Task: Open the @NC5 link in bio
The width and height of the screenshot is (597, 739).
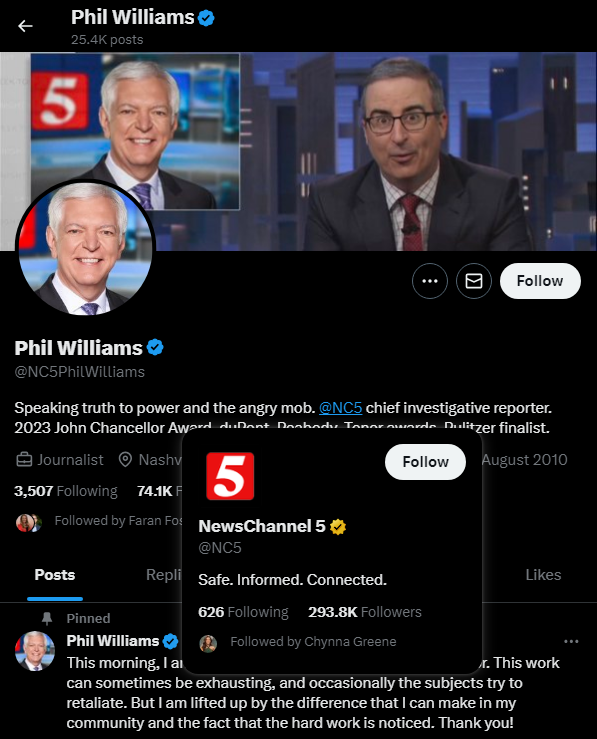Action: [340, 408]
